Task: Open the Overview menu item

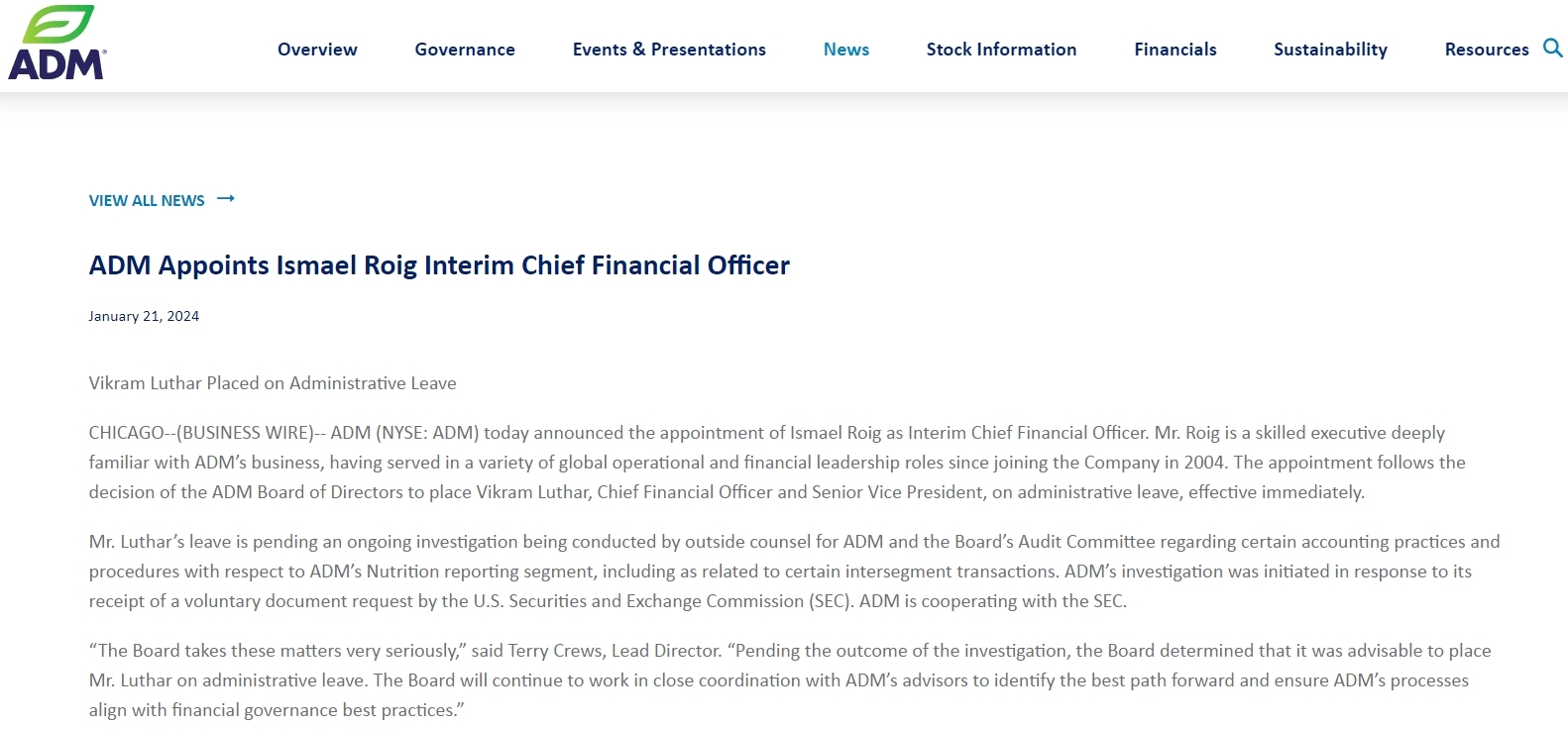Action: click(317, 50)
